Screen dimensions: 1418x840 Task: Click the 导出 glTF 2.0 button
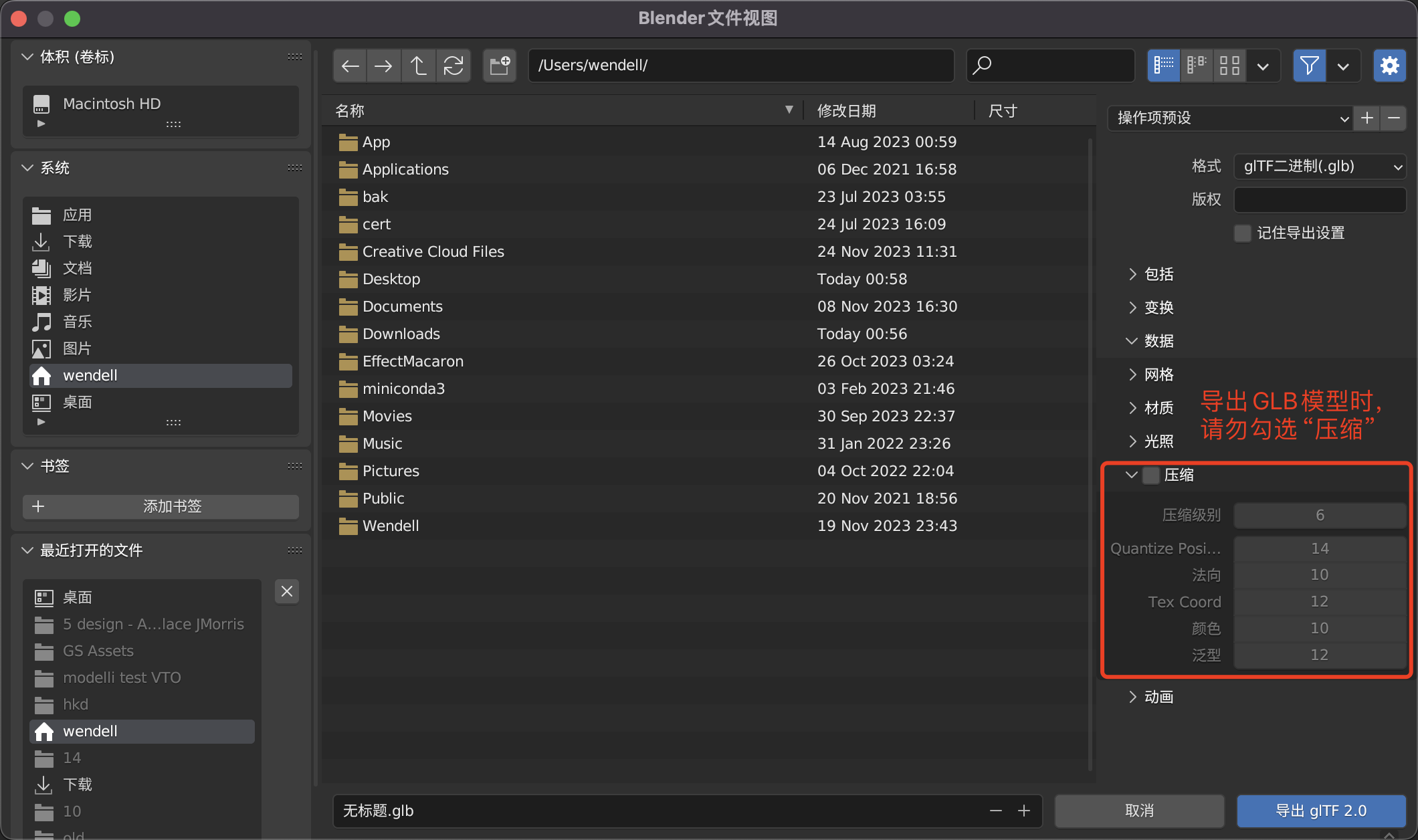[1320, 811]
